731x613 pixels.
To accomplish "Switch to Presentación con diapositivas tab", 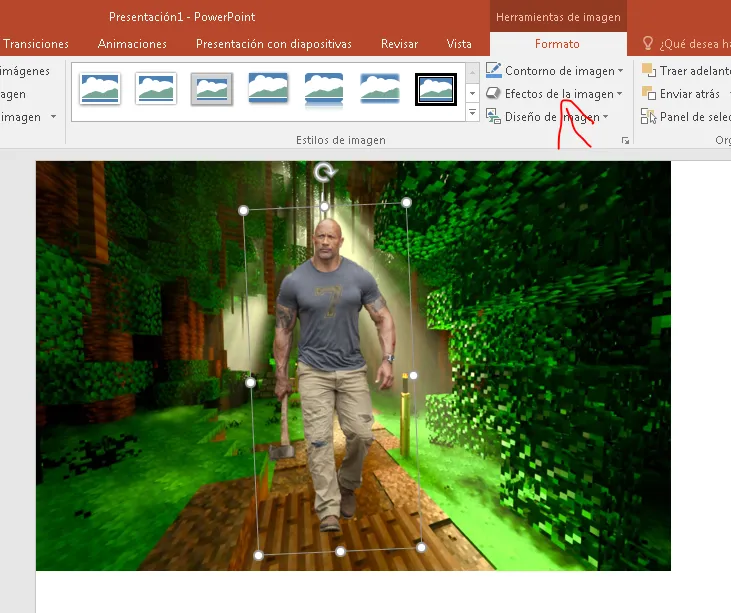I will tap(274, 44).
